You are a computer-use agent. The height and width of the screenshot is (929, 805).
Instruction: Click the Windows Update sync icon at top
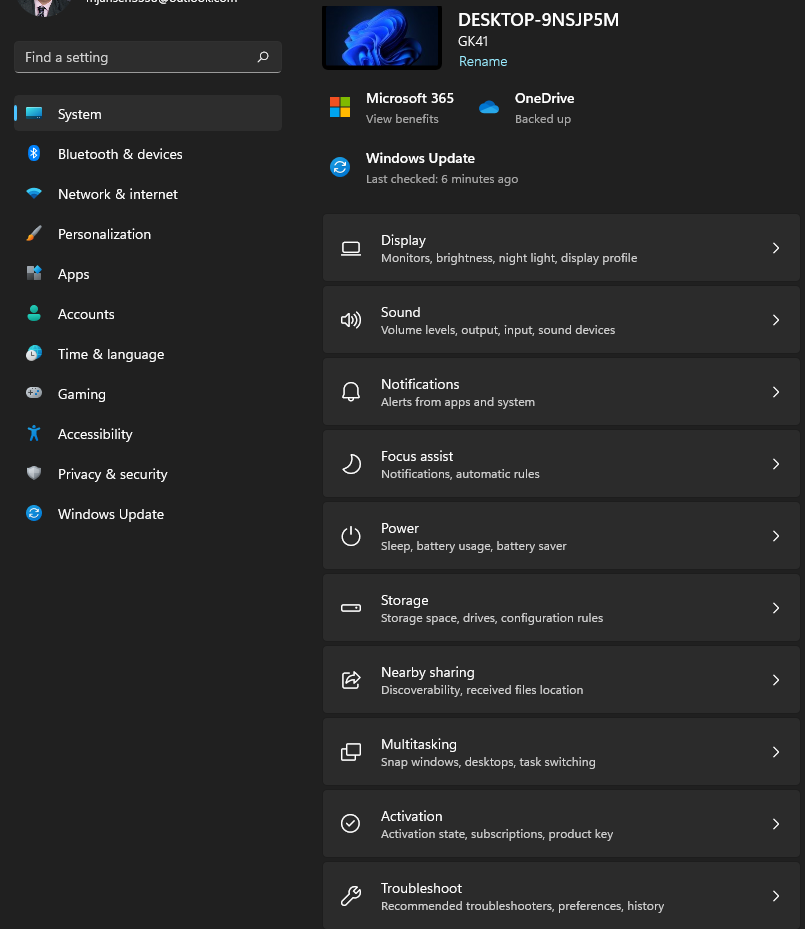click(340, 167)
